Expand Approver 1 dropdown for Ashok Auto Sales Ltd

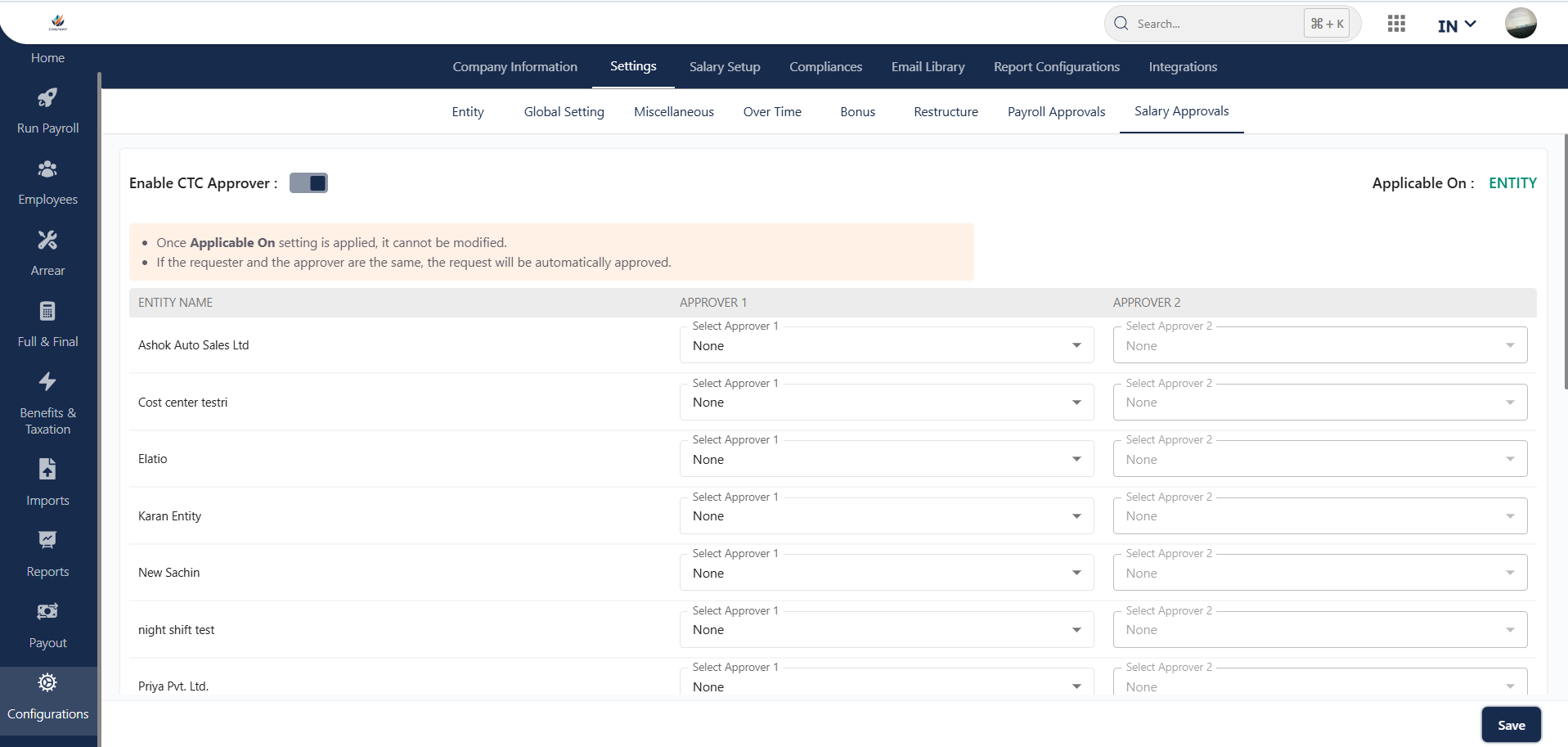click(x=887, y=345)
